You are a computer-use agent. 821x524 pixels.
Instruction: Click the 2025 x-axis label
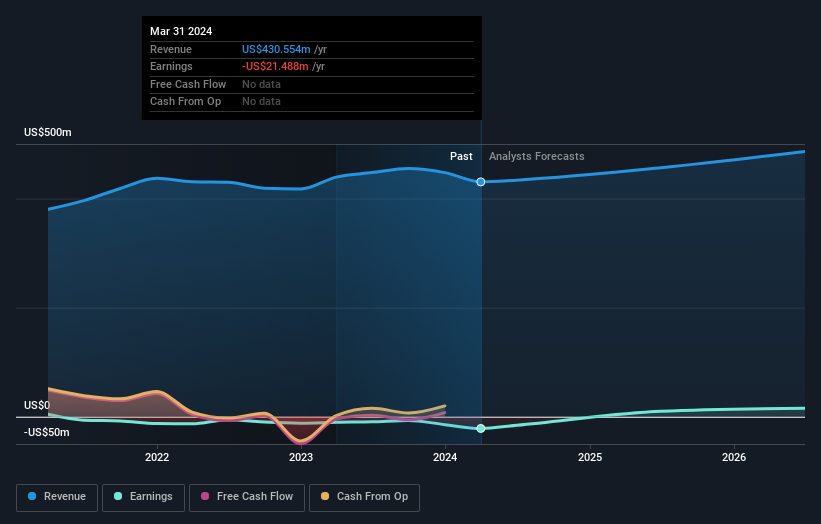590,457
